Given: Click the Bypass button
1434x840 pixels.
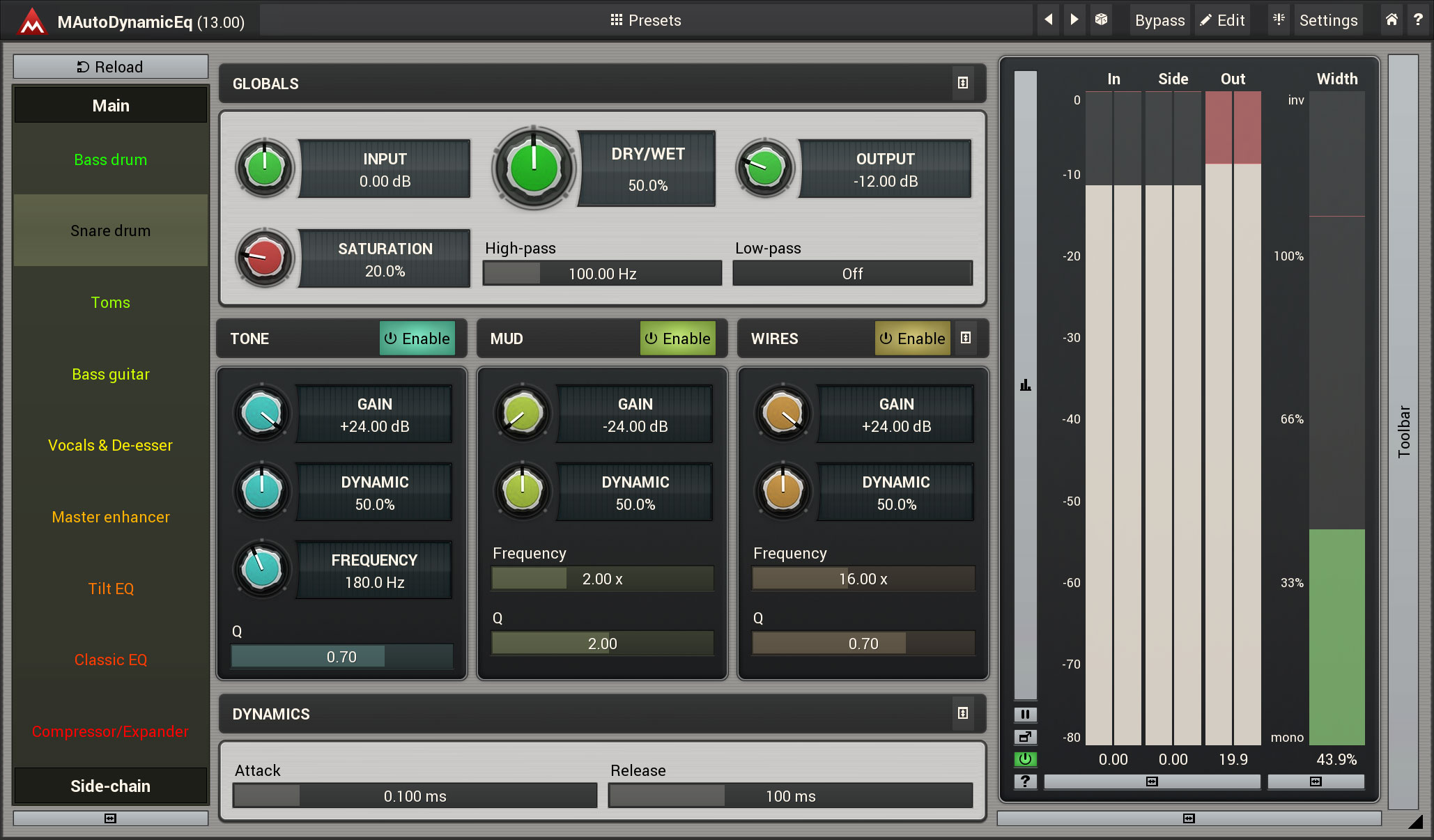Looking at the screenshot, I should tap(1159, 20).
